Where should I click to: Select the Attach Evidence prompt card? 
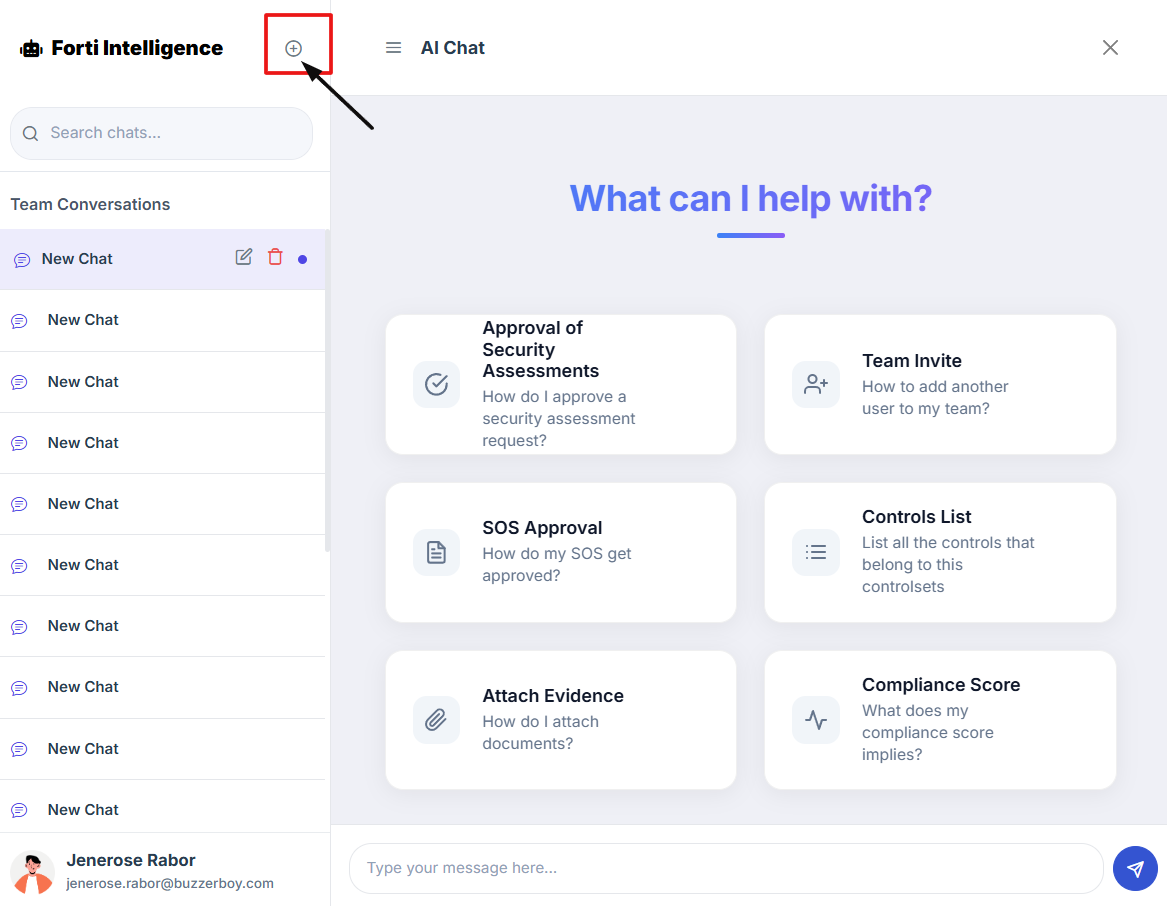(560, 720)
